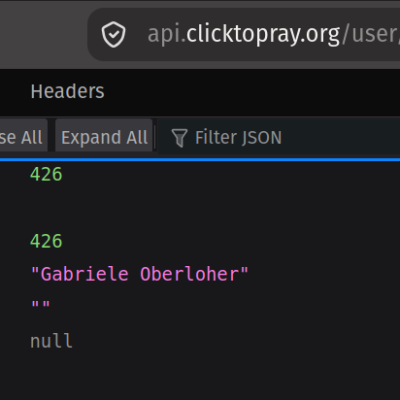Select the null value
The image size is (400, 400).
point(51,341)
